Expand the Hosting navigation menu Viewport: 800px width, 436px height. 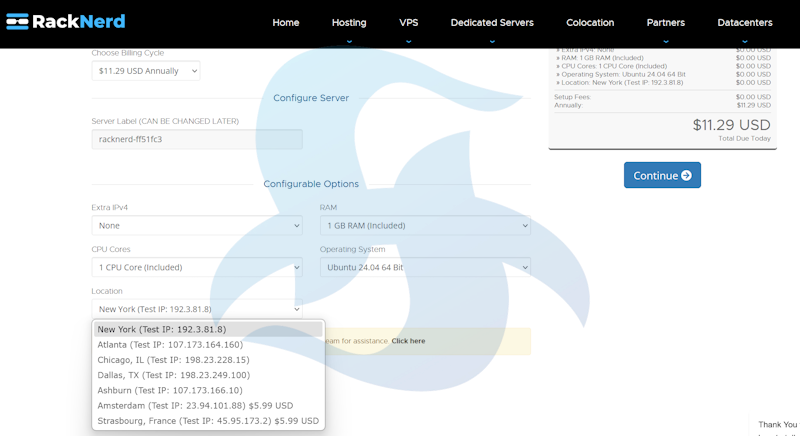(349, 22)
